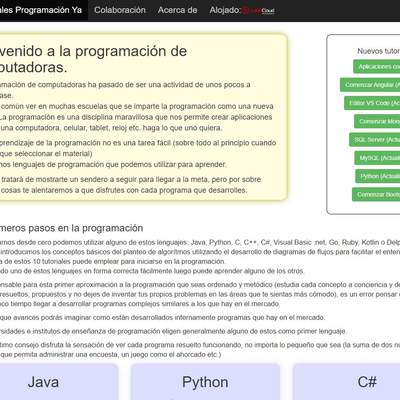The width and height of the screenshot is (400, 400).
Task: Click the sentence 'te alentaremos a que disfrutes'
Action: [124, 190]
